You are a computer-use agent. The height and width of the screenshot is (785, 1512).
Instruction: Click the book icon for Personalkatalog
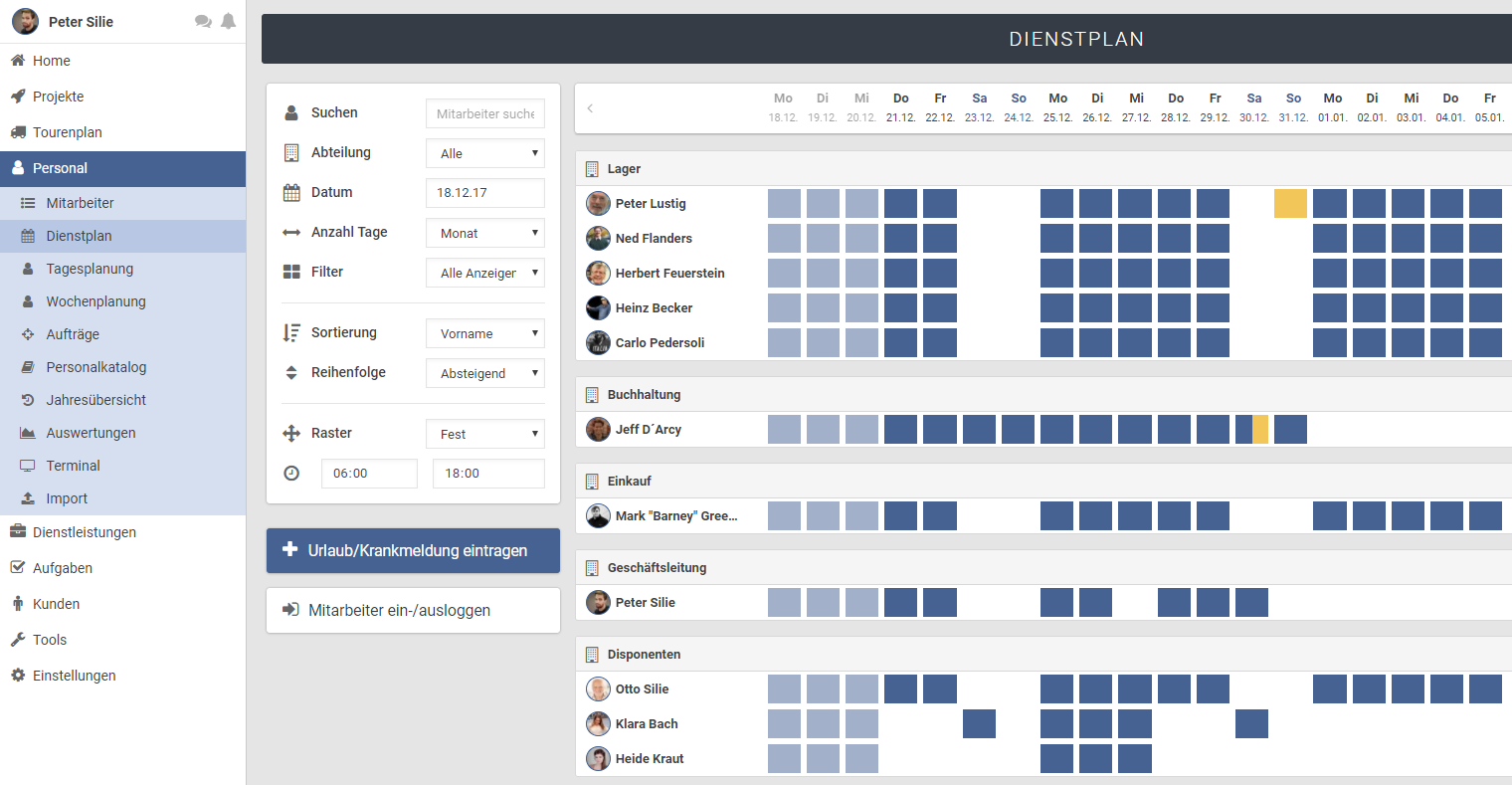[28, 367]
